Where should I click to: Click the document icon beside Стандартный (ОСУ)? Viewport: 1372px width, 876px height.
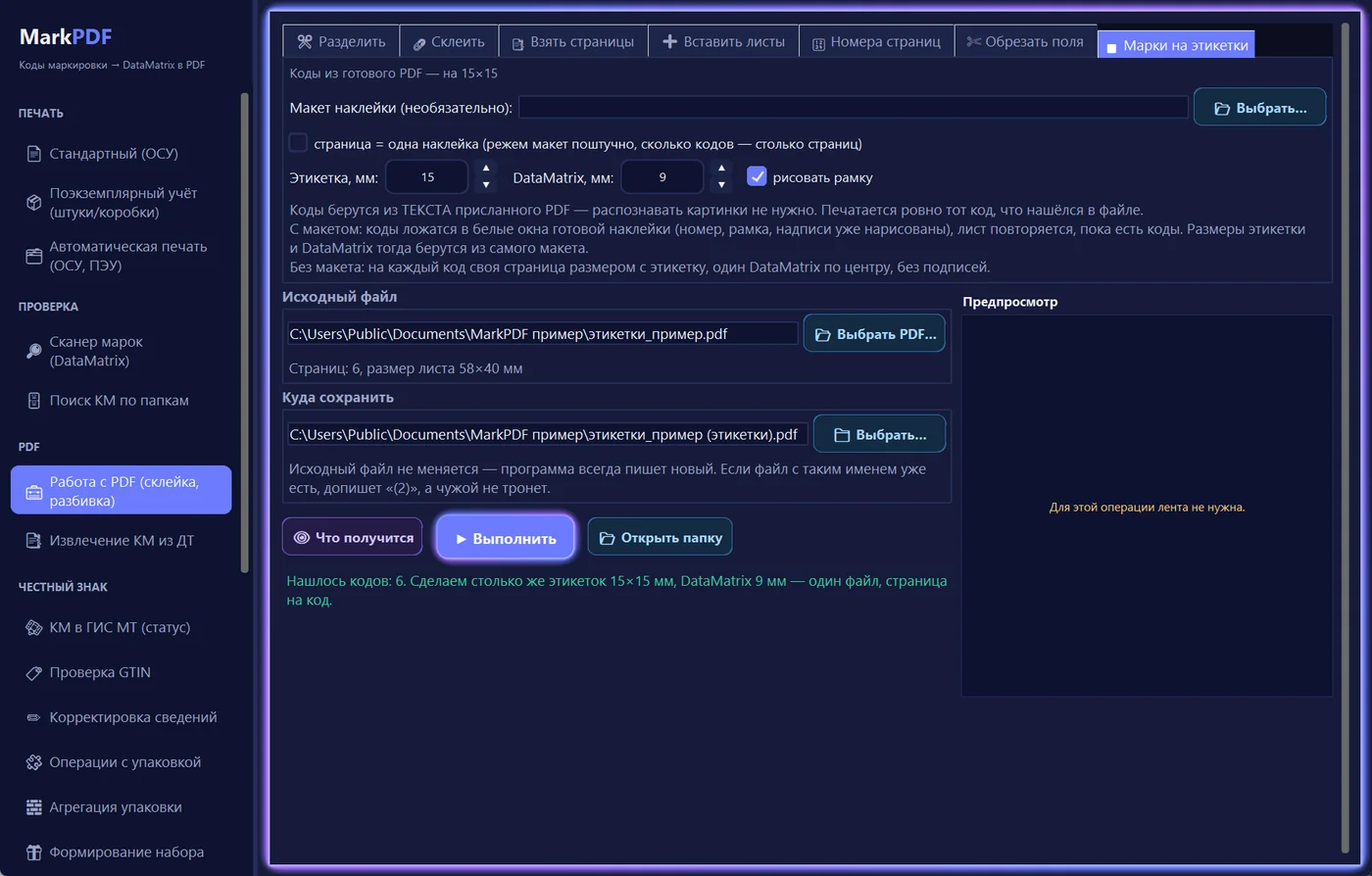[x=33, y=154]
